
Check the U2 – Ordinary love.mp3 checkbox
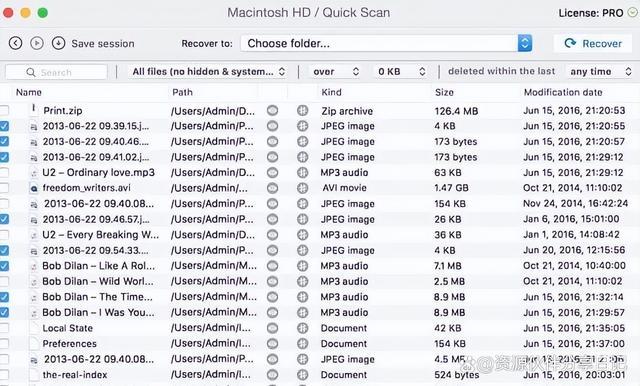tap(4, 173)
